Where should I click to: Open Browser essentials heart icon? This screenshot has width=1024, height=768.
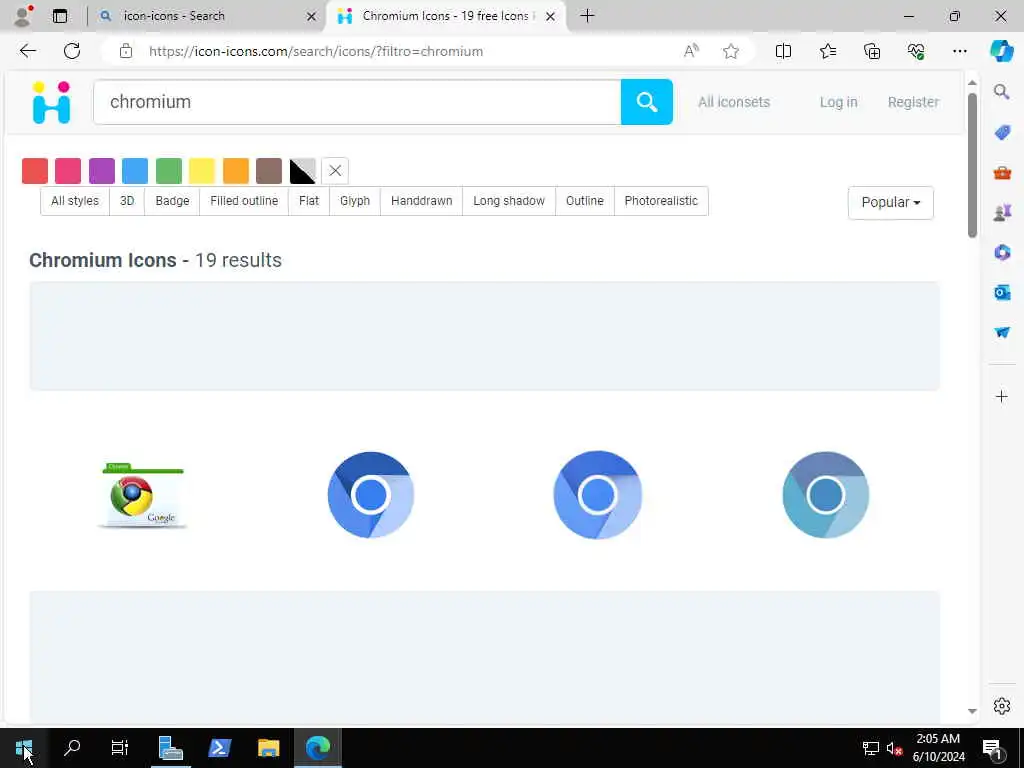click(916, 51)
